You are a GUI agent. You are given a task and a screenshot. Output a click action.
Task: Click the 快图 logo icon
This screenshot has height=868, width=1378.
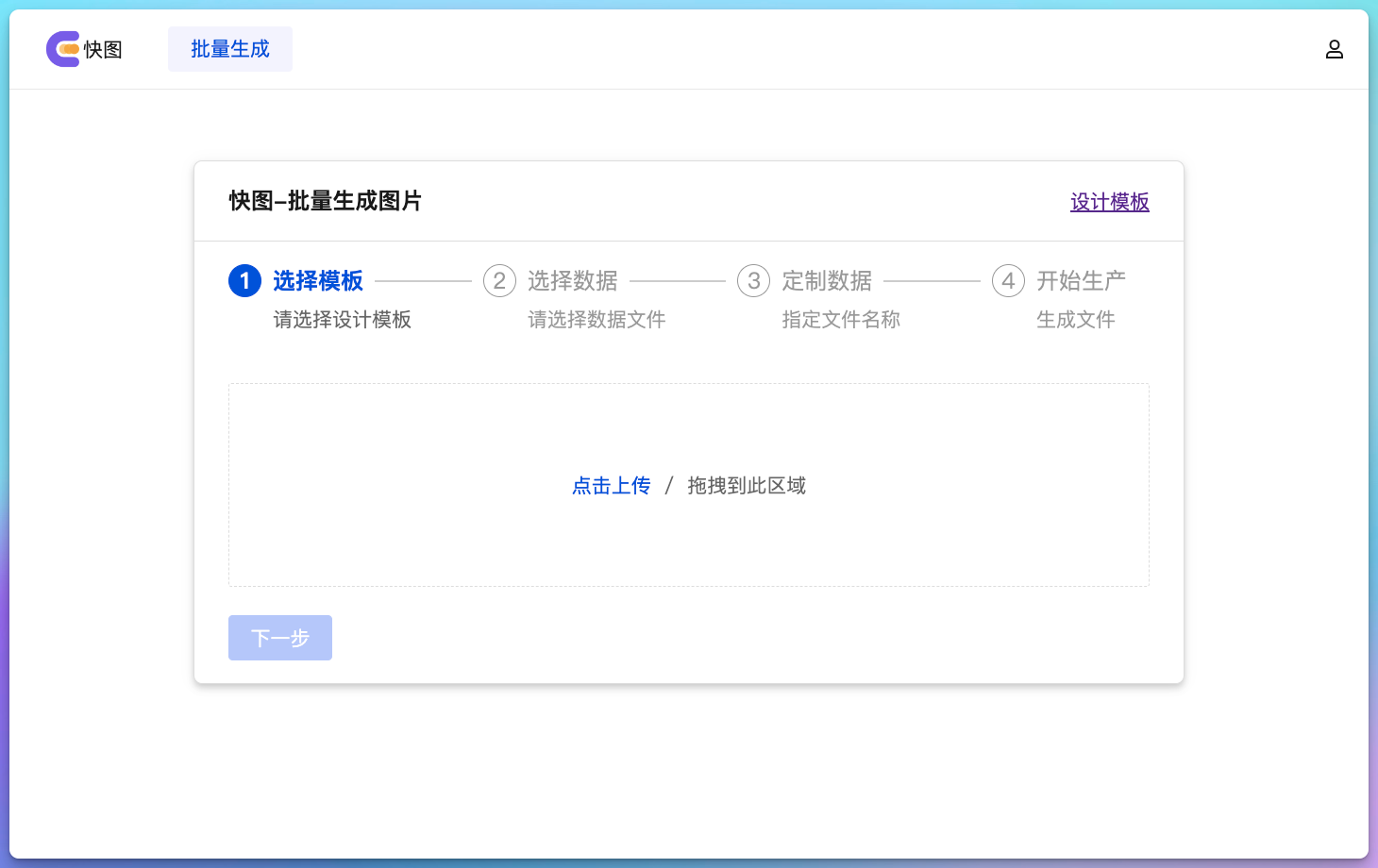[63, 49]
